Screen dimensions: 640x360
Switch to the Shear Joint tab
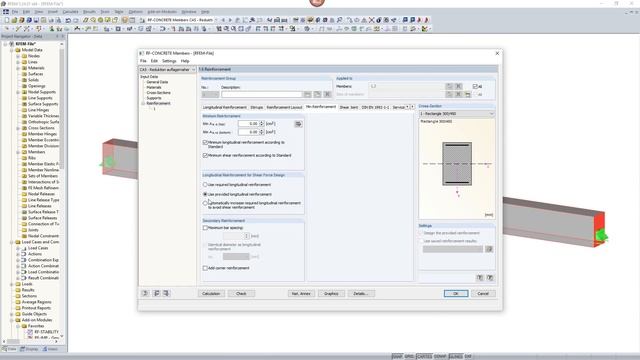coord(349,107)
